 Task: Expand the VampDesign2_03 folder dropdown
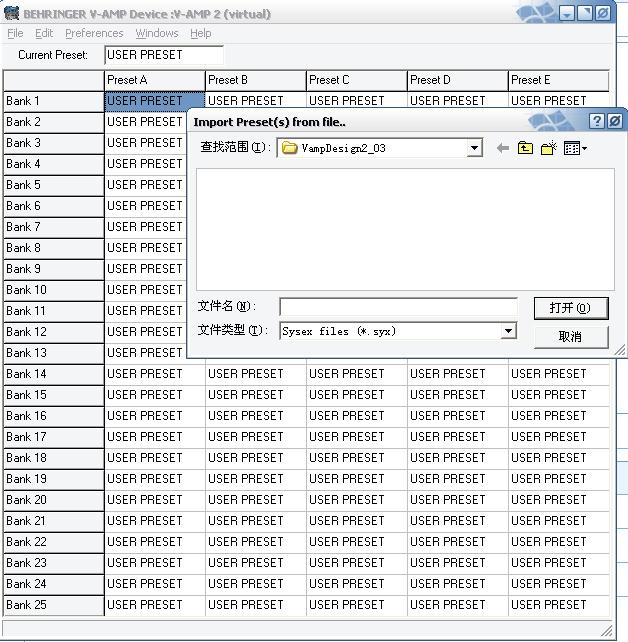pos(475,148)
